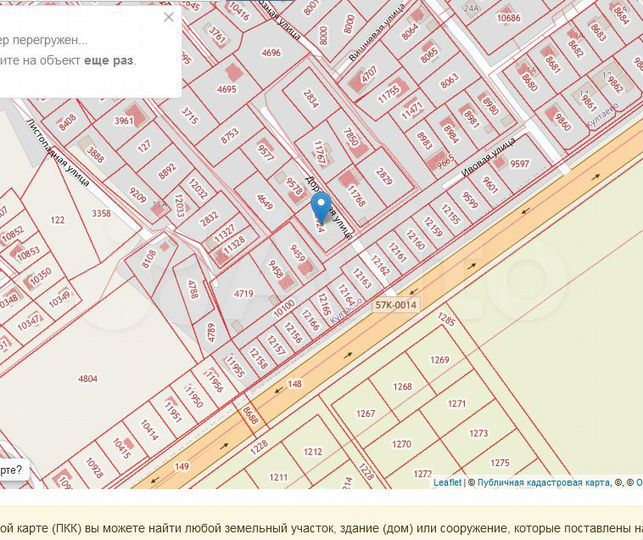Click parcel number 10349
643x540 pixels.
[59, 300]
